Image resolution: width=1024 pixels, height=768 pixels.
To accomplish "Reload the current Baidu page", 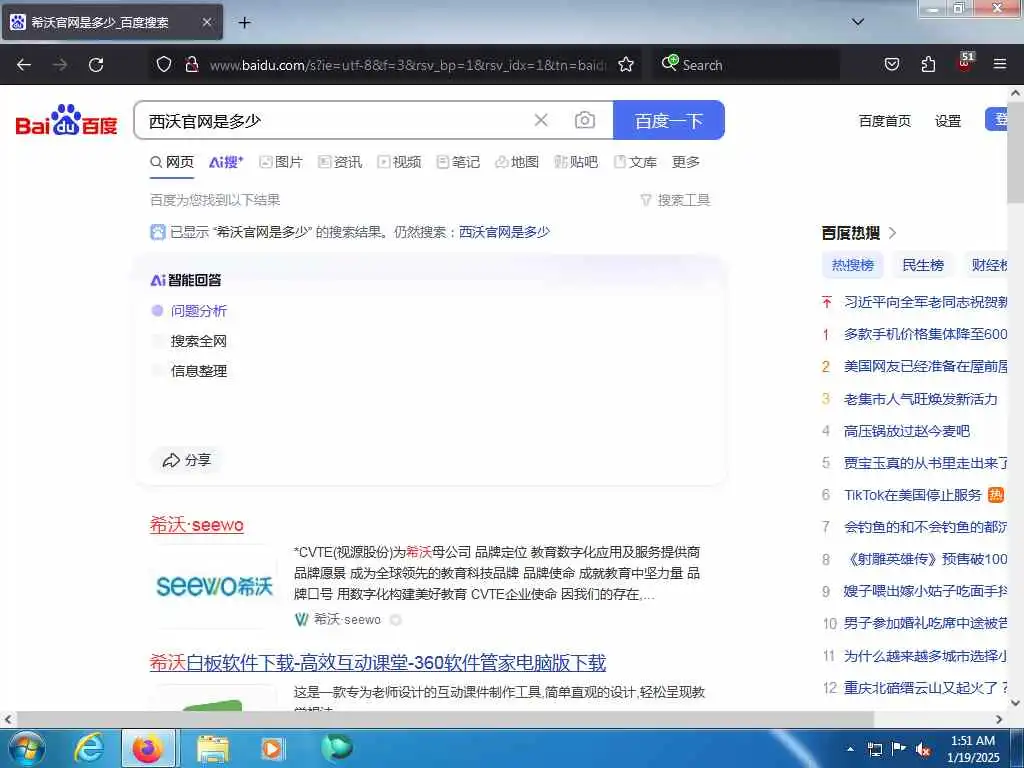I will point(96,65).
